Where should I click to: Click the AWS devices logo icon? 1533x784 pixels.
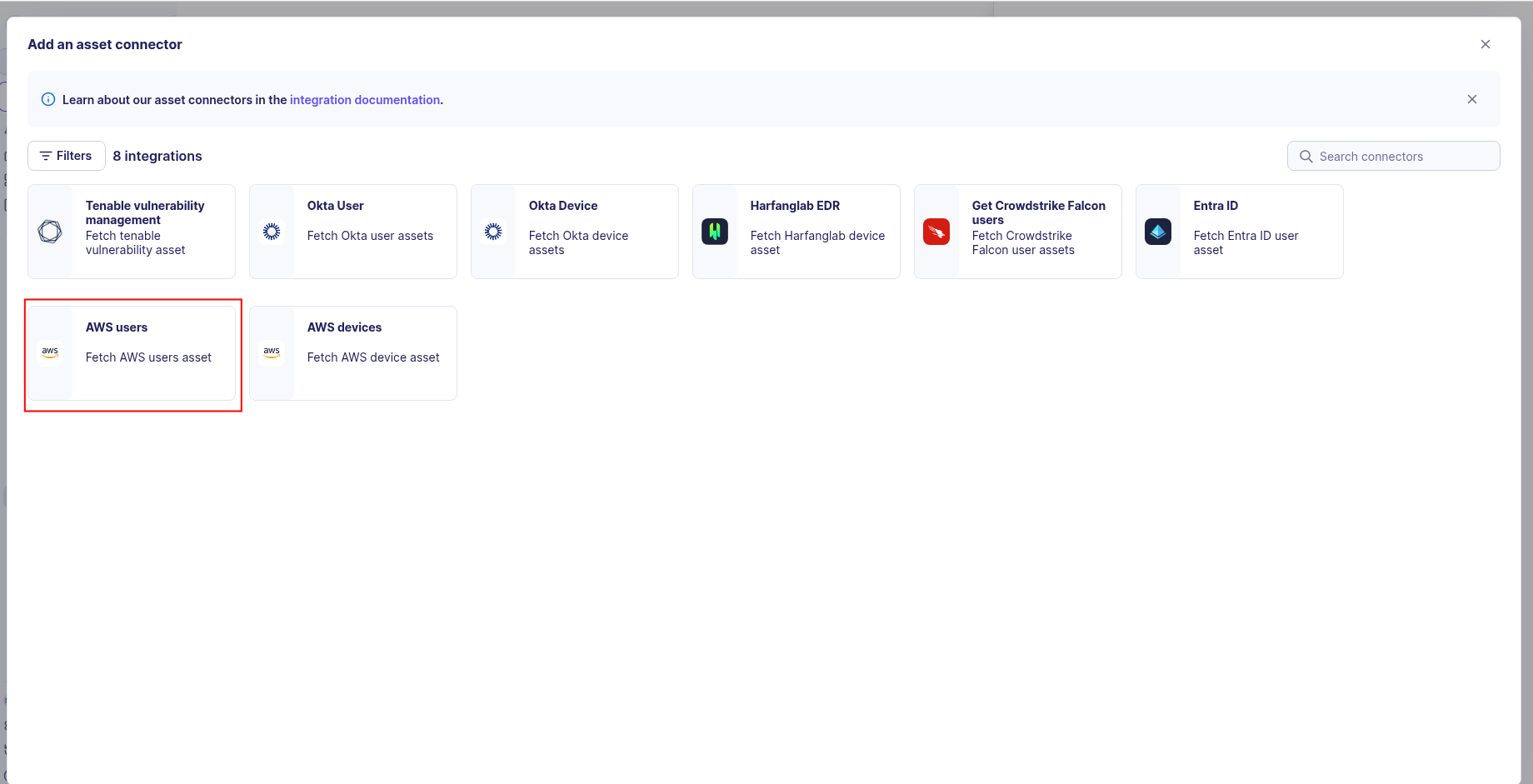click(x=272, y=352)
